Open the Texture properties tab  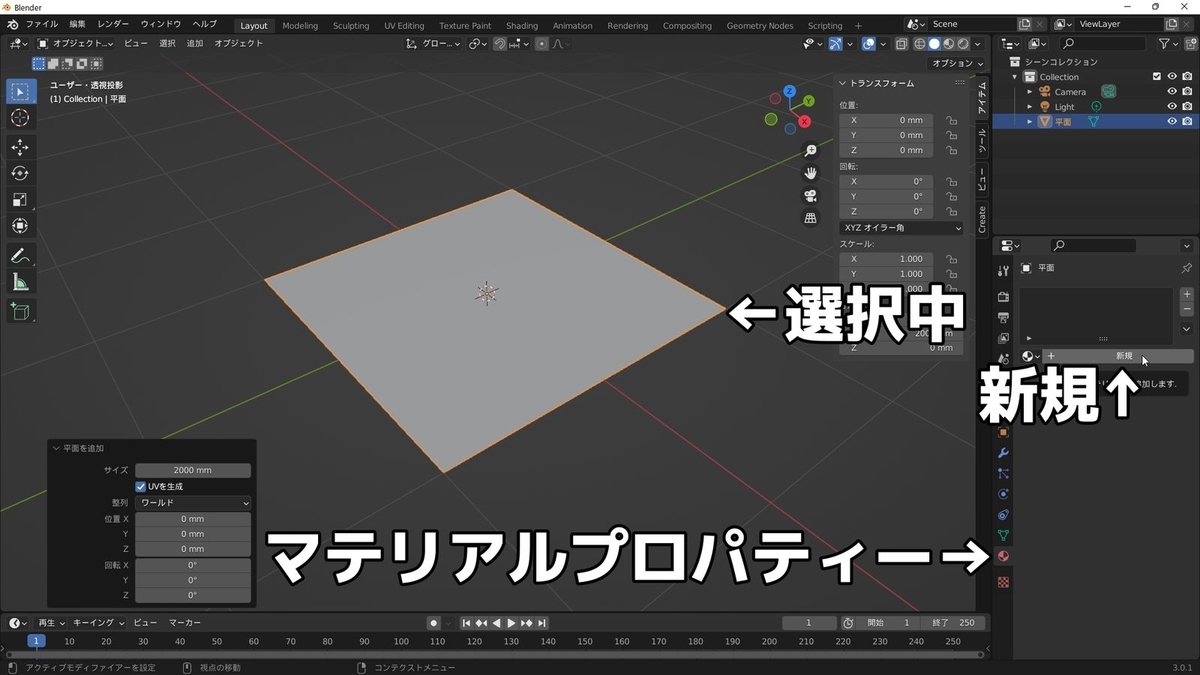coord(1003,582)
